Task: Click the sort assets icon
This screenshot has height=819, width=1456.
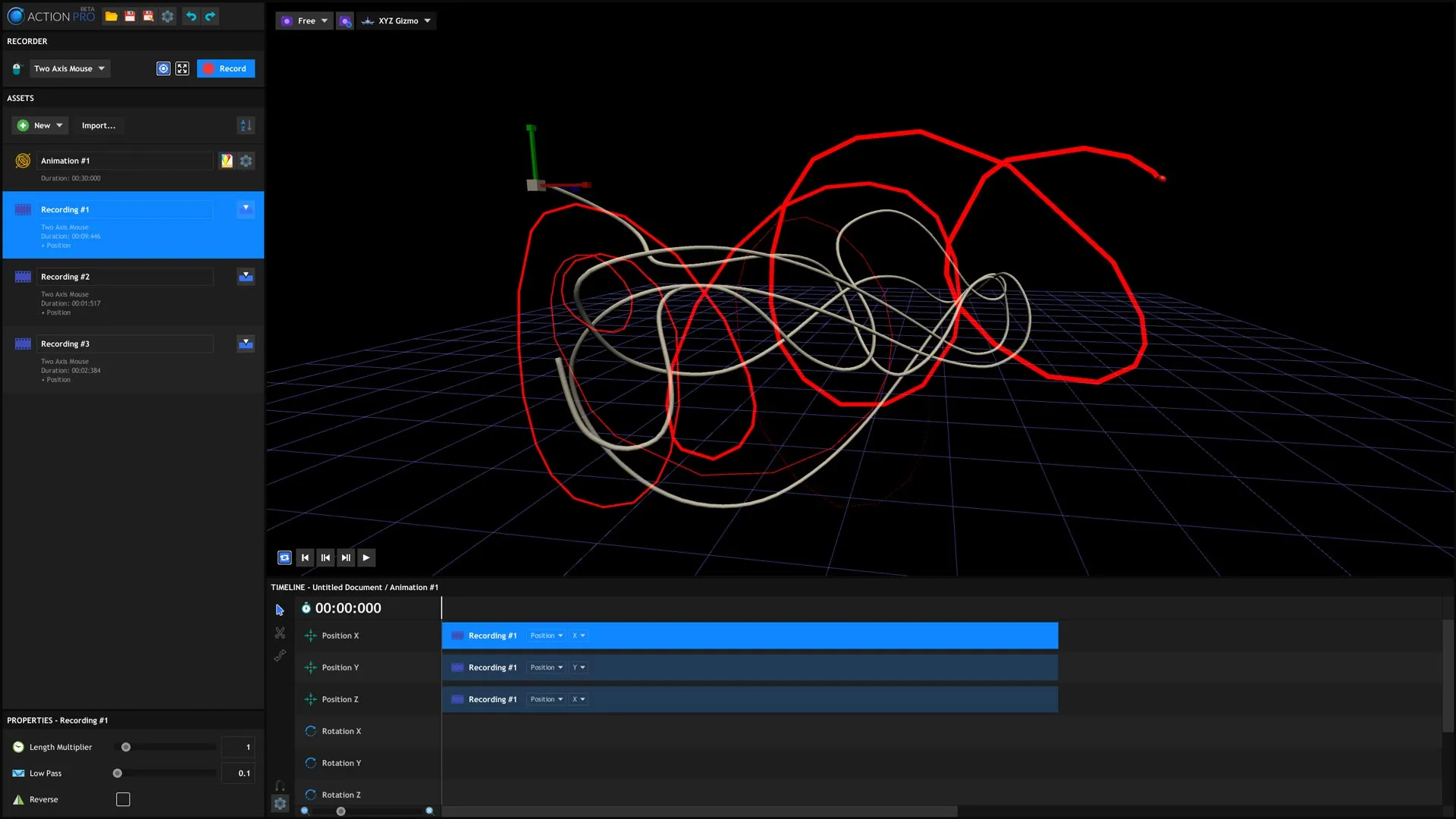Action: [246, 125]
